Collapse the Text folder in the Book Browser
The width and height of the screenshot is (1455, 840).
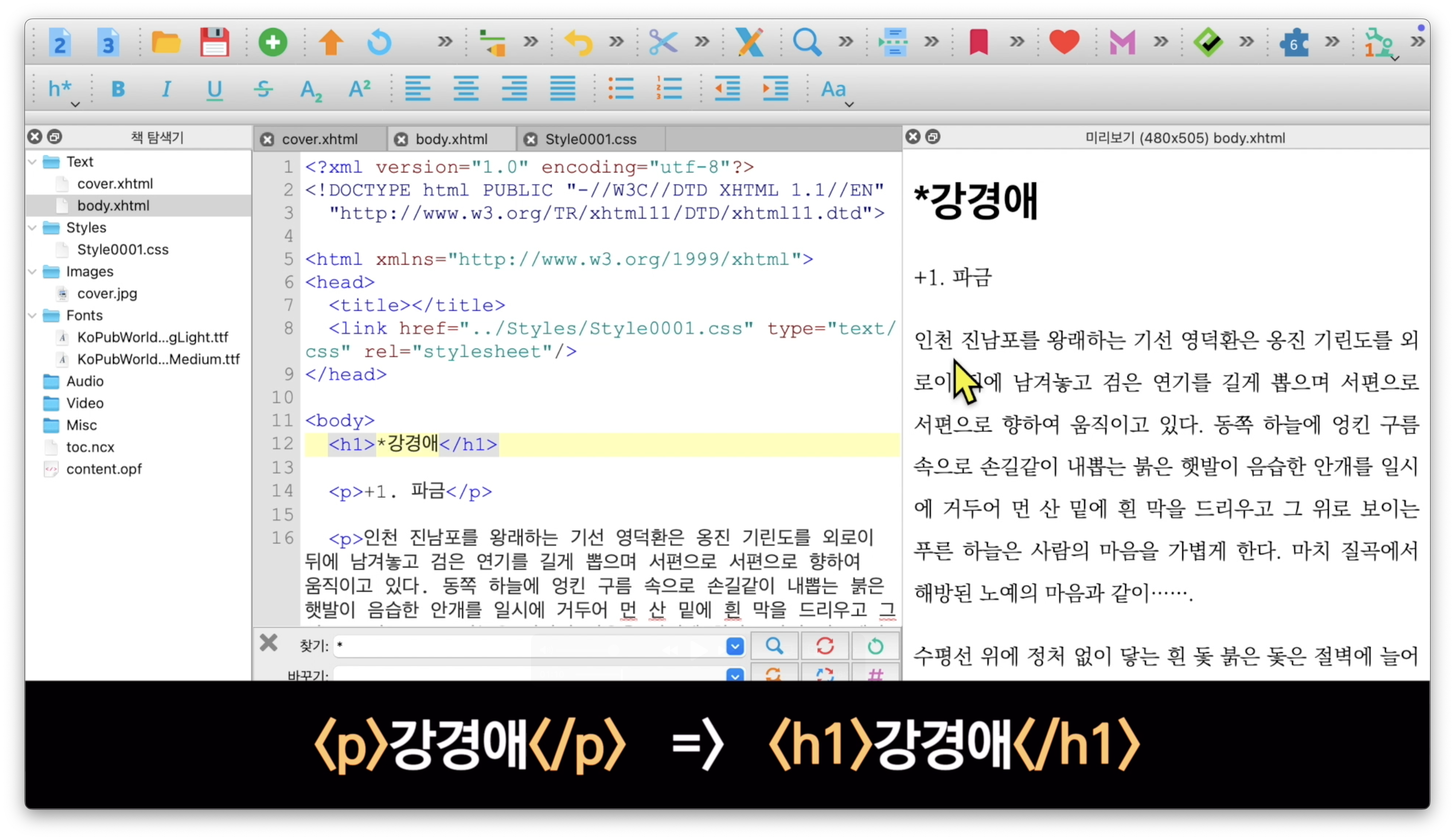click(x=33, y=162)
